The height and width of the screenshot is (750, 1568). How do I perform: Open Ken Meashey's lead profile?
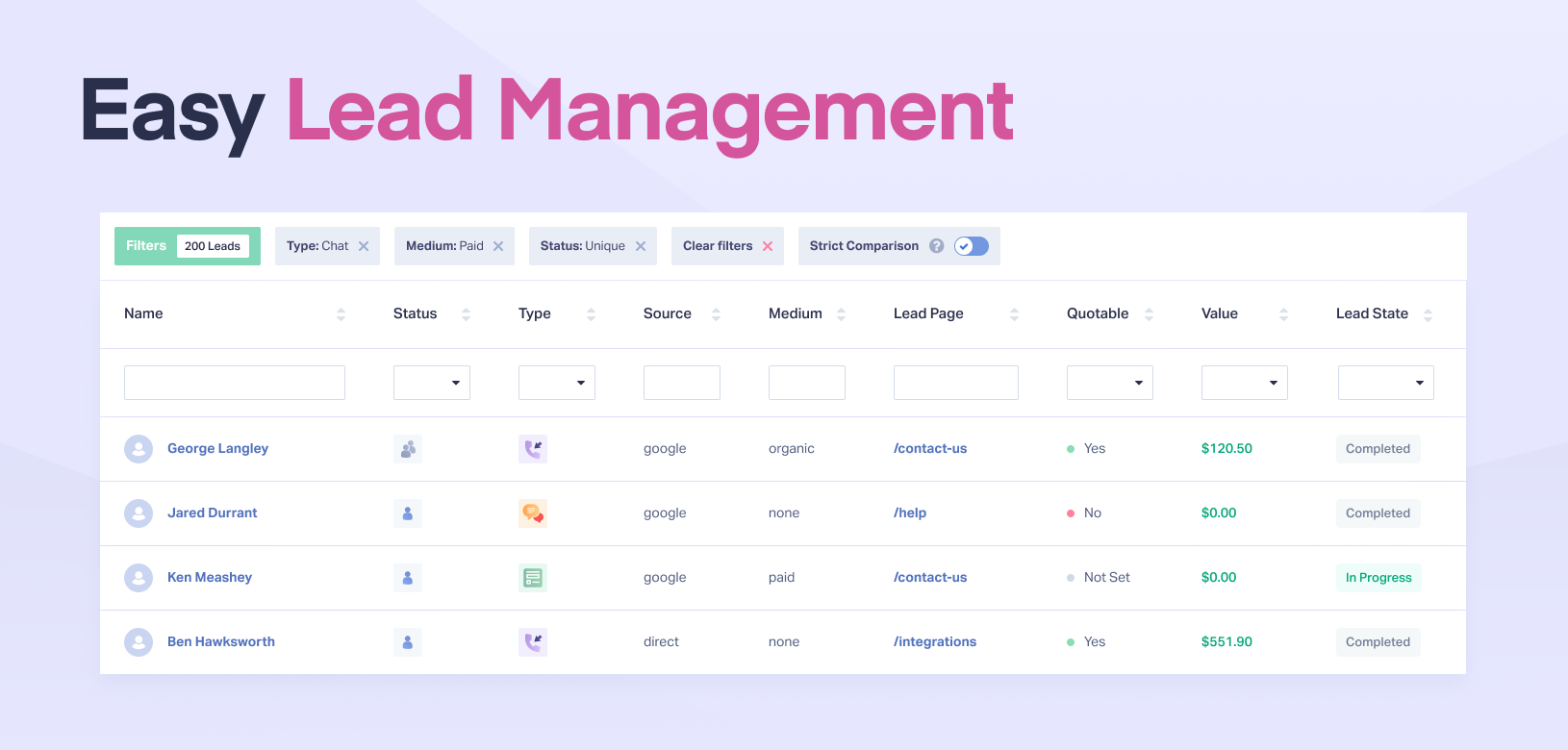[210, 577]
